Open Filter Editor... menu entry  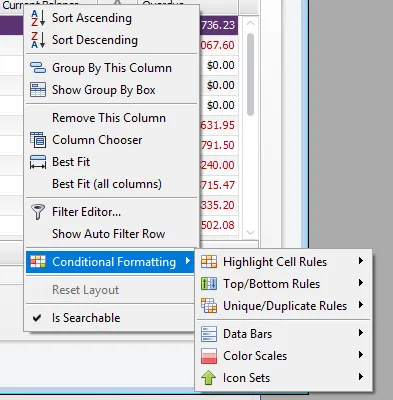pos(112,212)
